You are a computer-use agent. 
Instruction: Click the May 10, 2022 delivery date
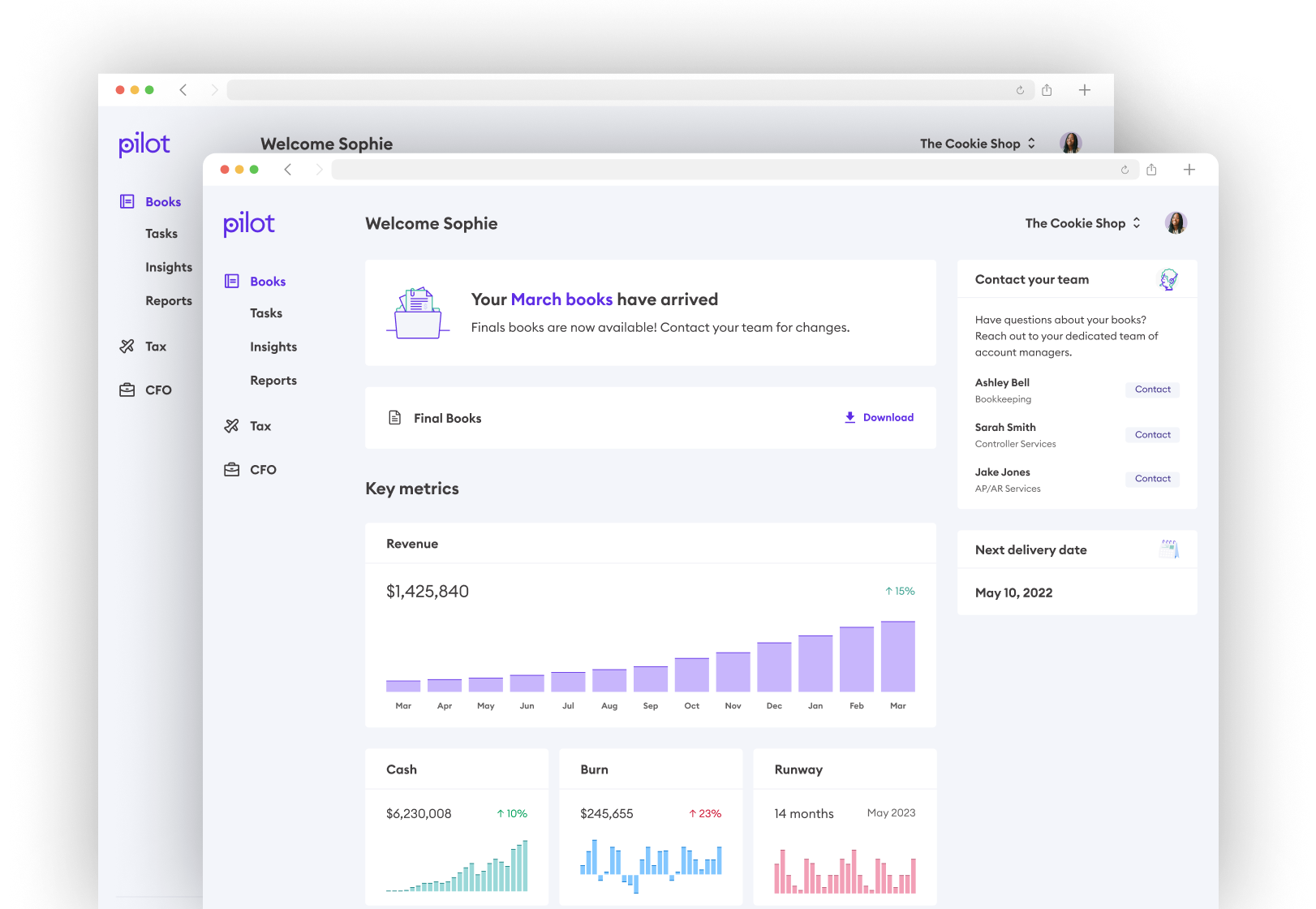click(1014, 593)
